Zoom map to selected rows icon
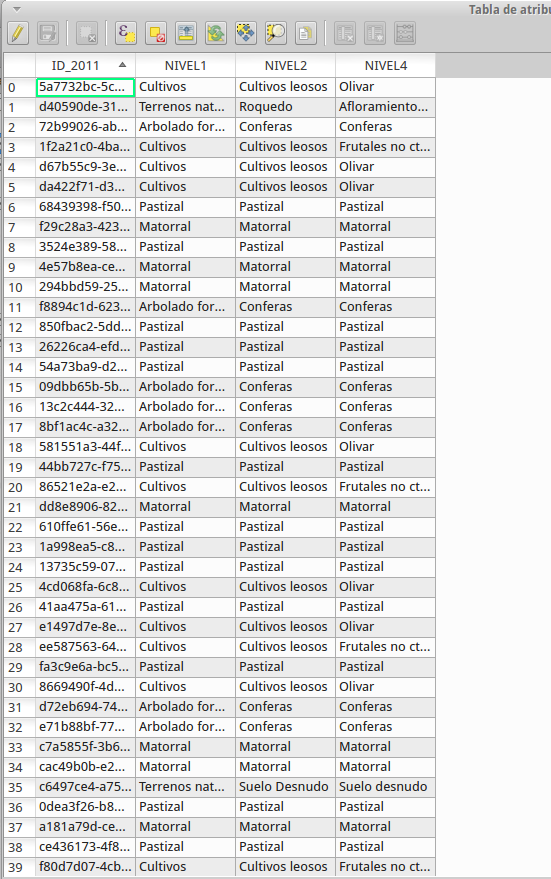Image resolution: width=551 pixels, height=879 pixels. 275,33
